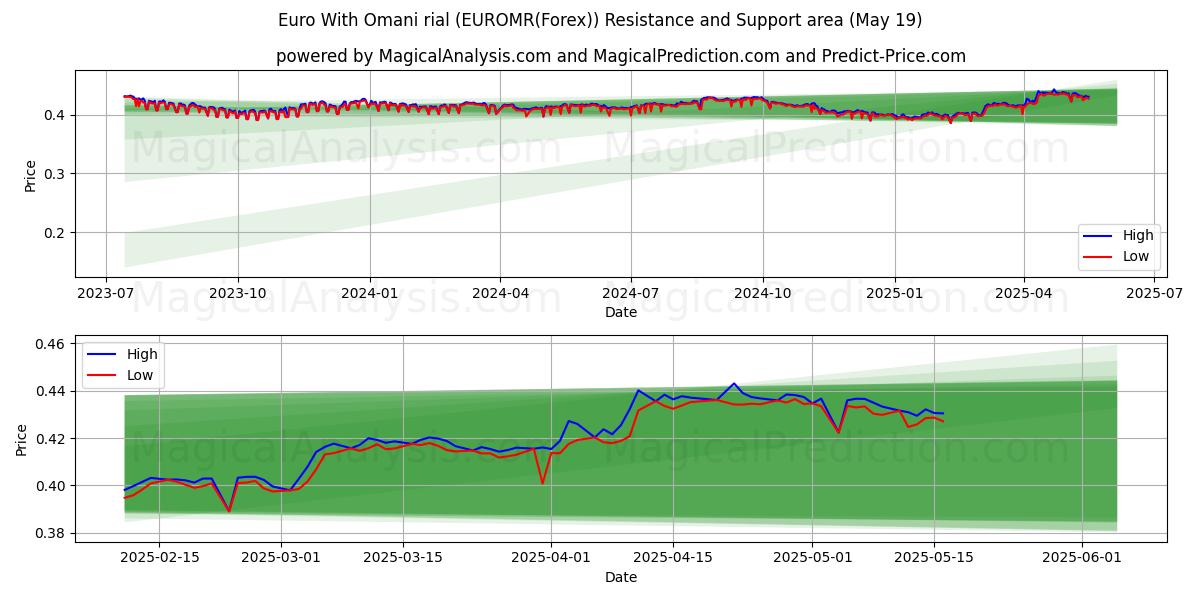The height and width of the screenshot is (600, 1200).
Task: Click the '2025-07' tick label
Action: pos(1155,294)
